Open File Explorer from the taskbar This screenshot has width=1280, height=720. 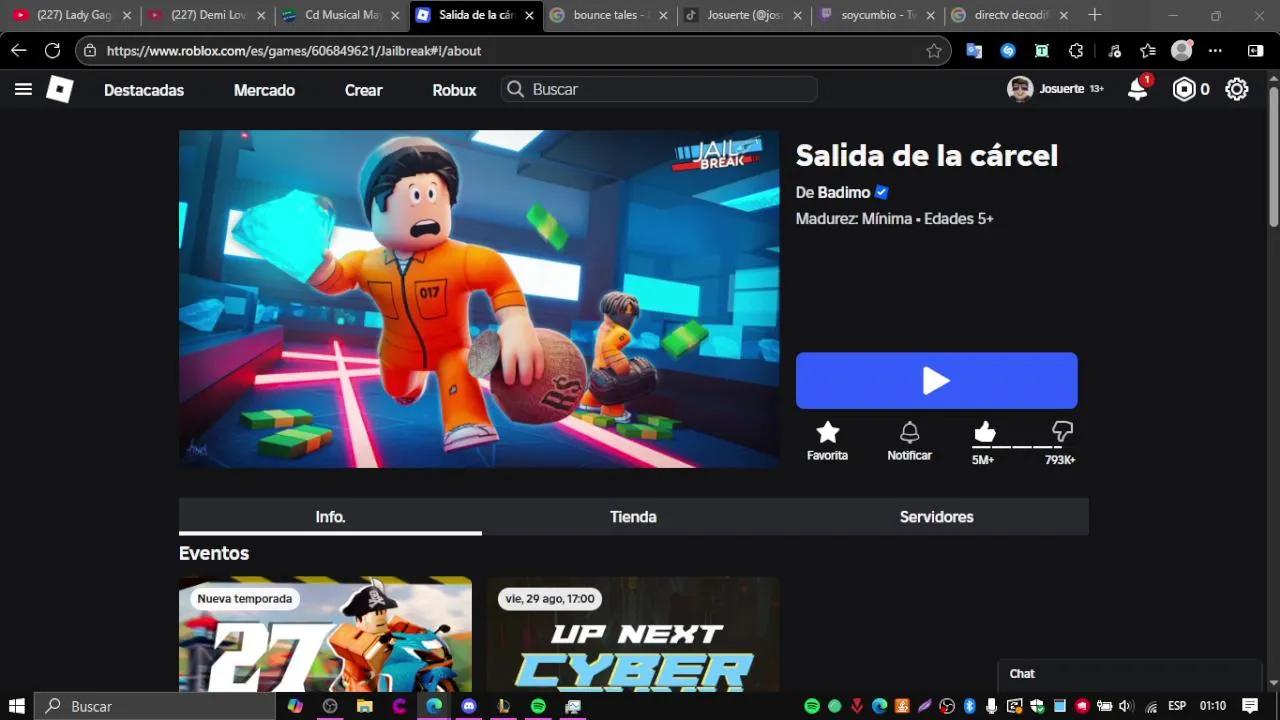point(365,706)
